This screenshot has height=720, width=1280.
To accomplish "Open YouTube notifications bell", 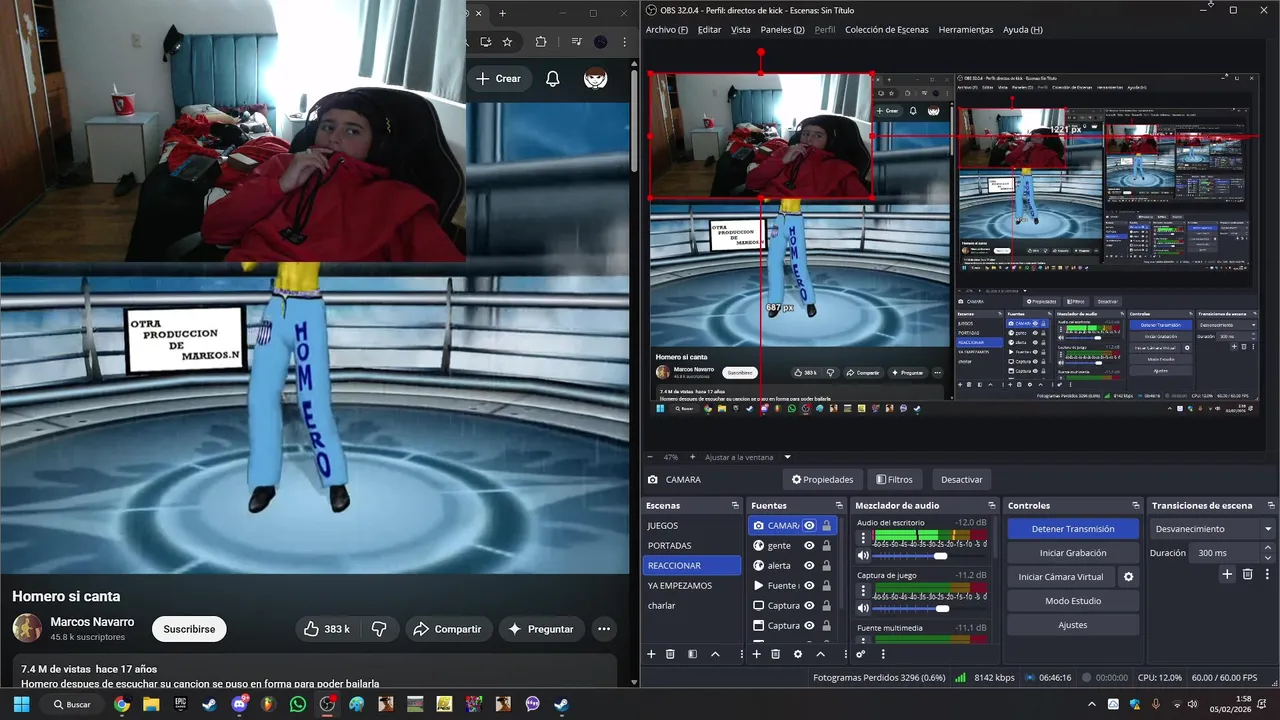I will coord(553,78).
